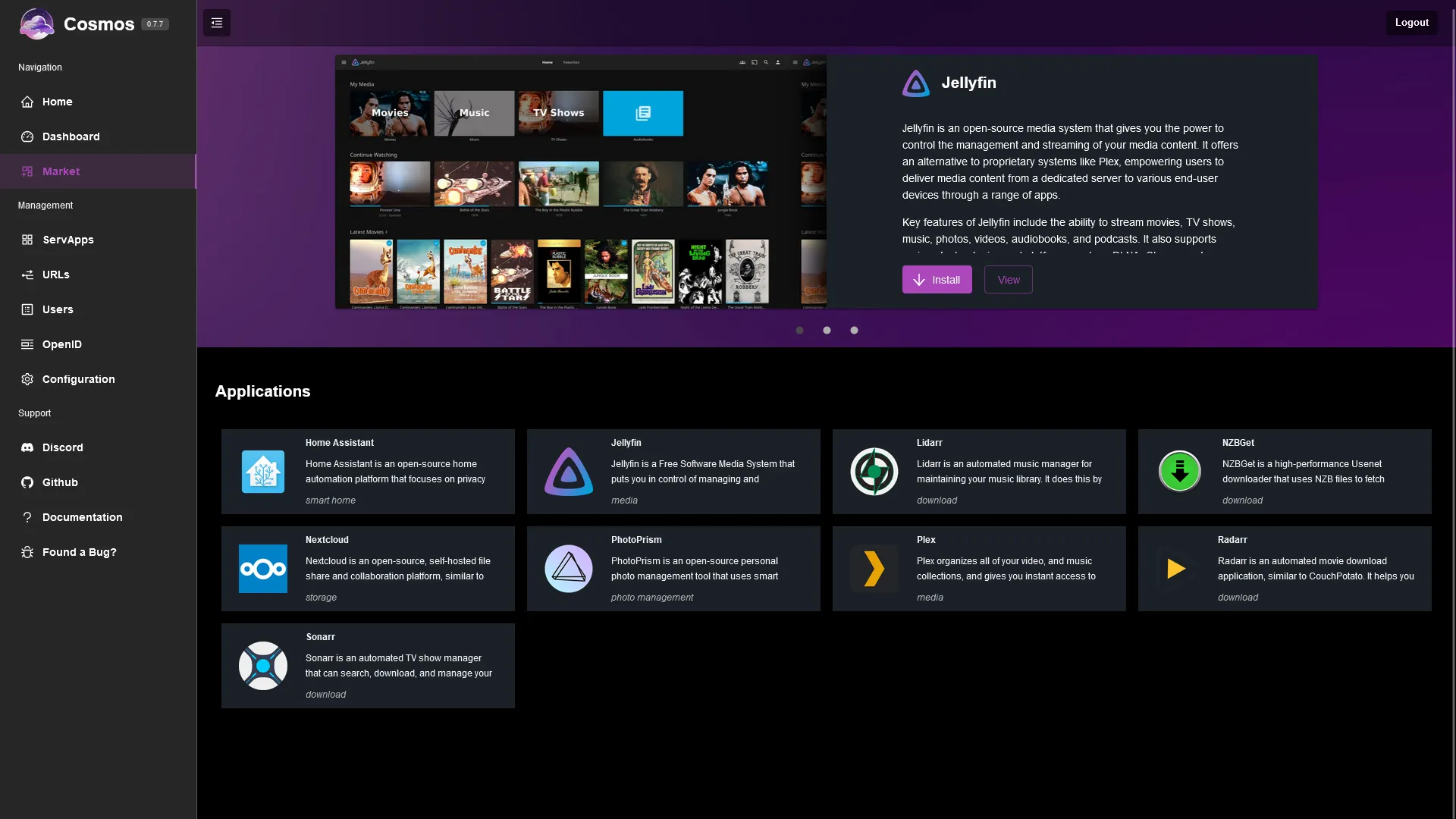Open the Nextcloud application card
The width and height of the screenshot is (1456, 819).
368,569
